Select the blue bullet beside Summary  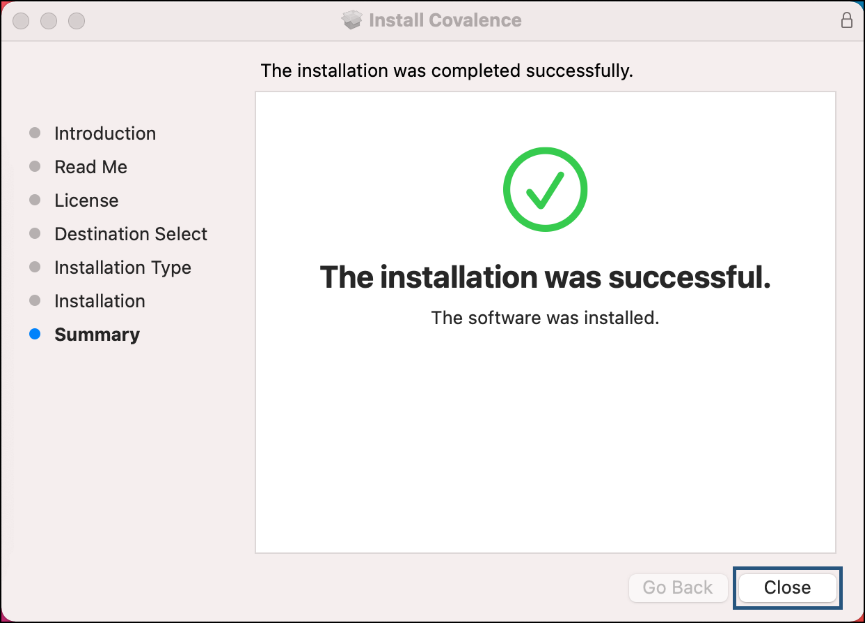click(36, 334)
